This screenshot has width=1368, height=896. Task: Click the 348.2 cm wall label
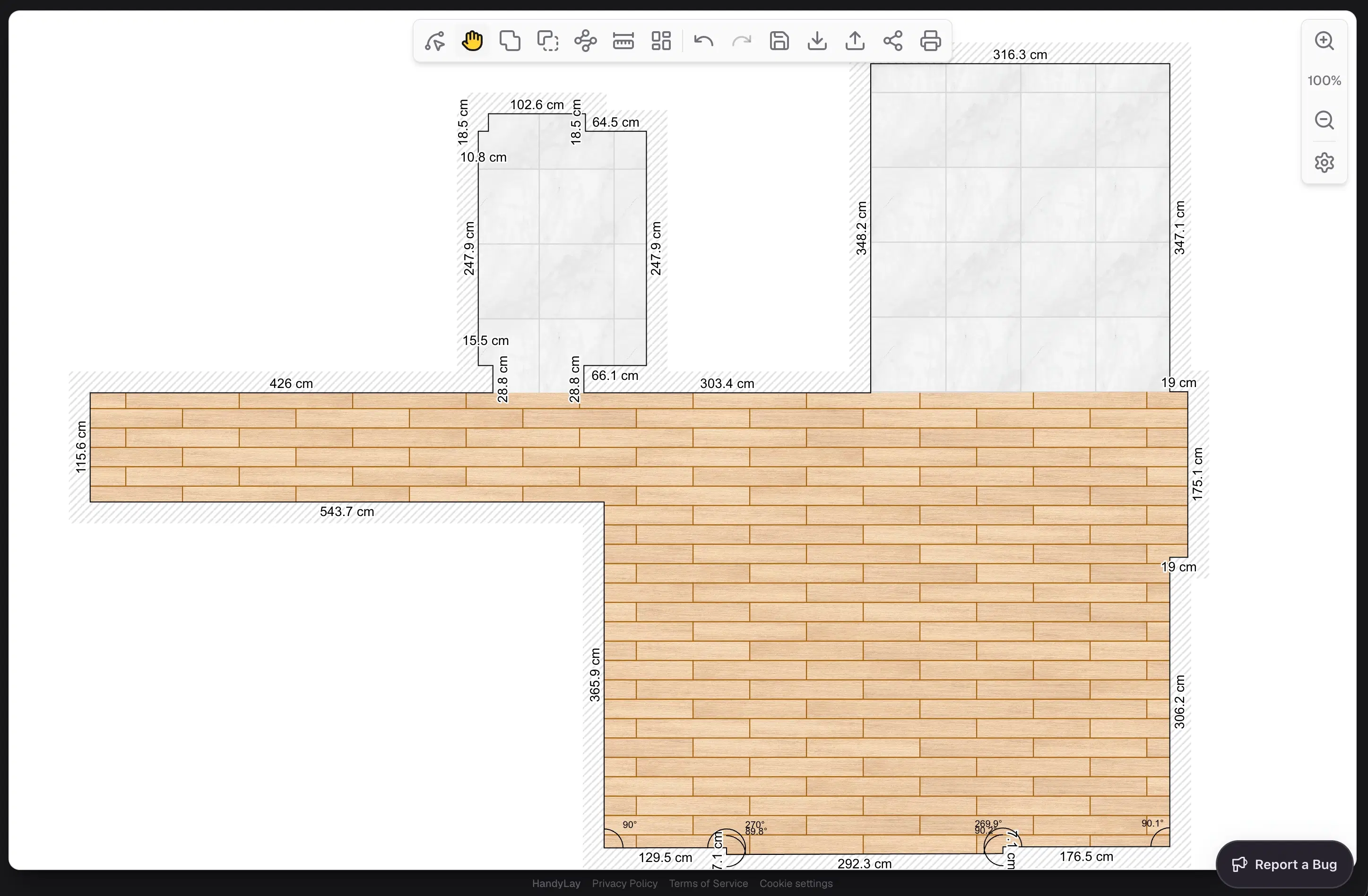861,228
